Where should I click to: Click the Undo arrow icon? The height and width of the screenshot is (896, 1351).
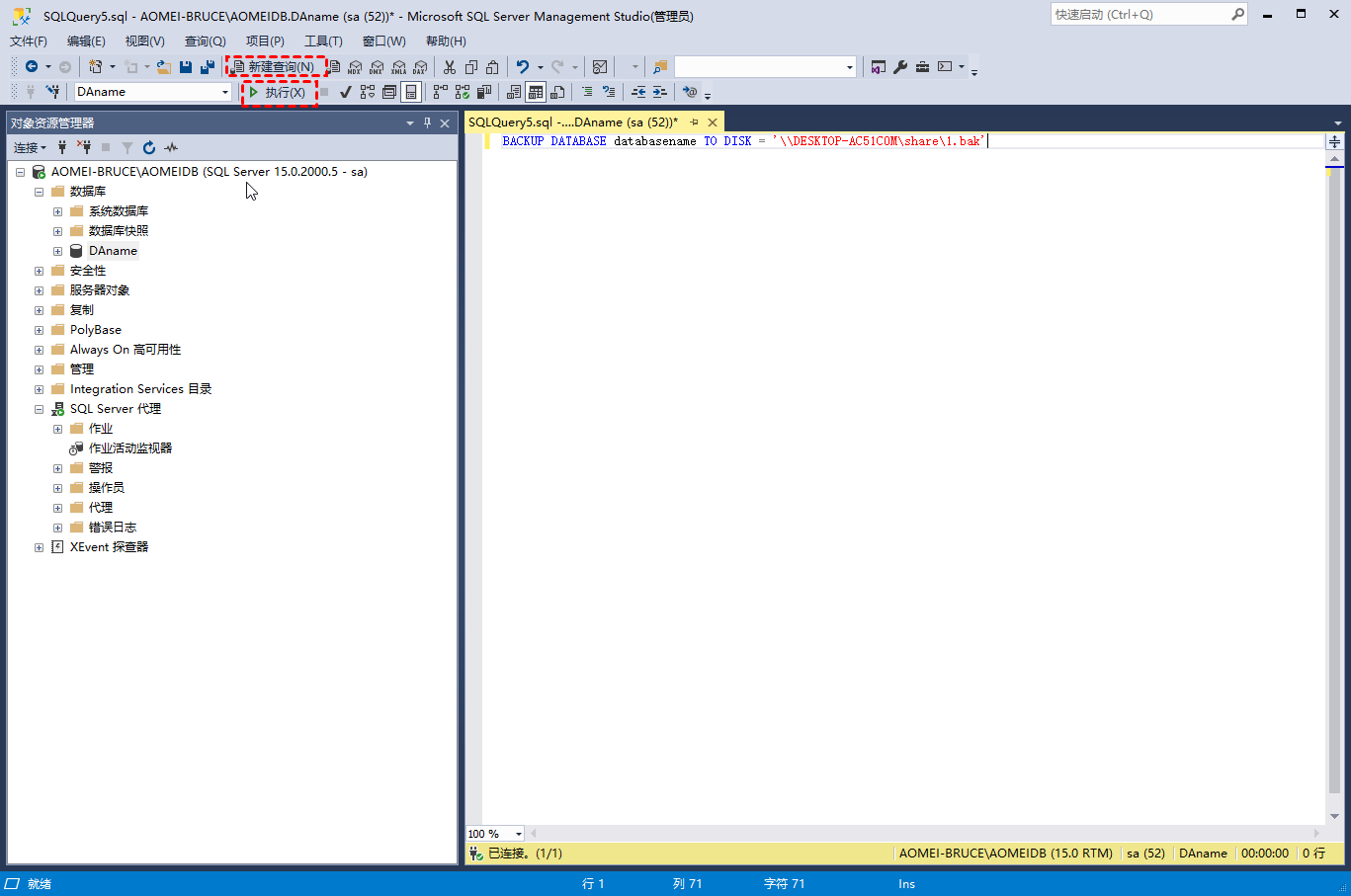pos(523,67)
